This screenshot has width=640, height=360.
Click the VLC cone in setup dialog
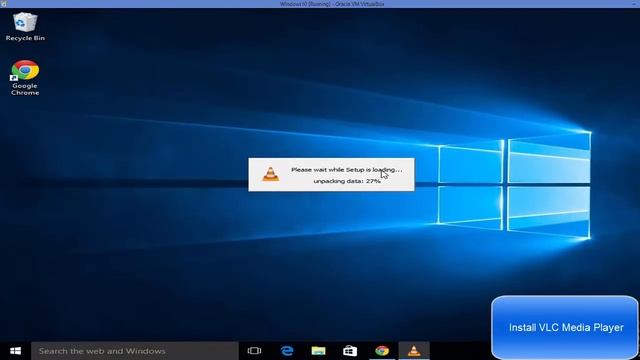271,174
